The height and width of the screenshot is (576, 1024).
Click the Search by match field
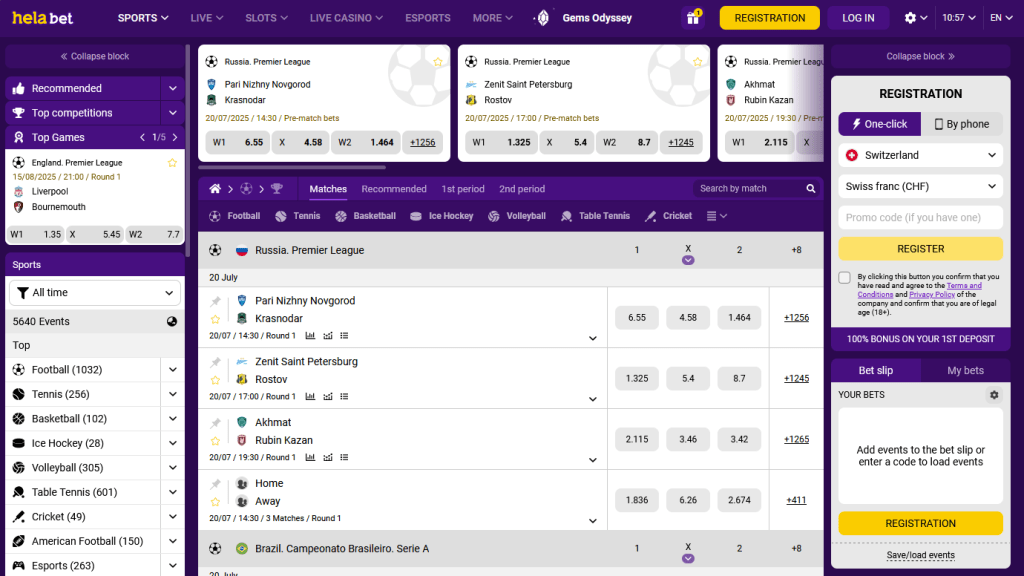[749, 189]
